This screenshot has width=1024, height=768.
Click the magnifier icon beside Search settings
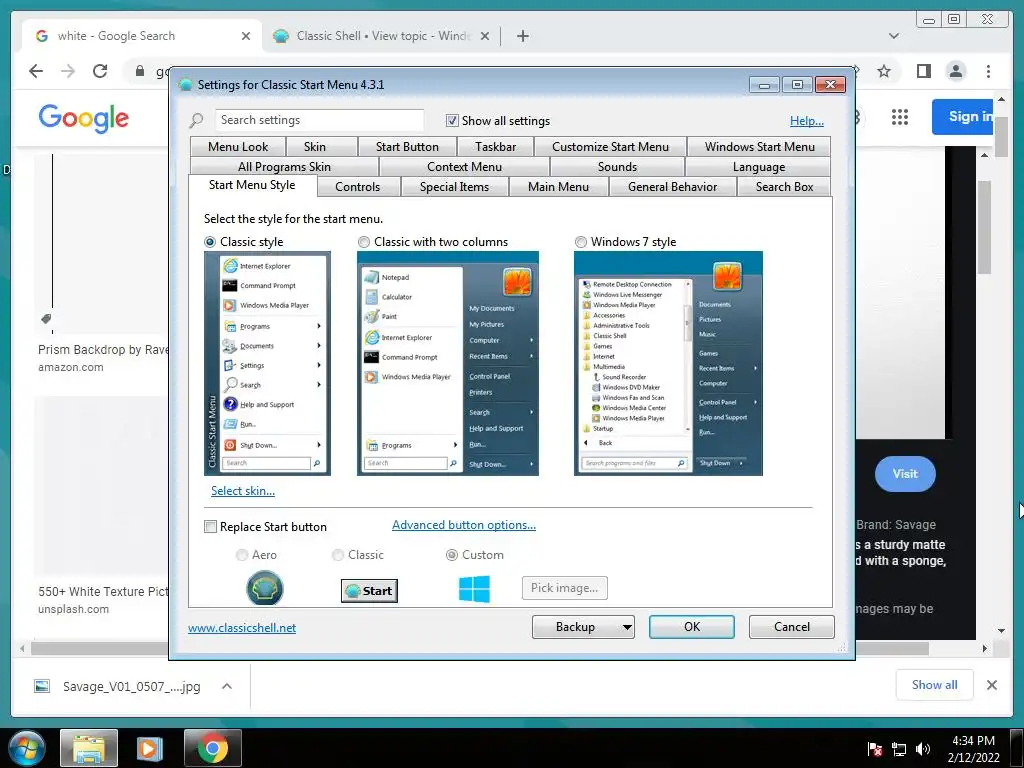click(x=197, y=120)
